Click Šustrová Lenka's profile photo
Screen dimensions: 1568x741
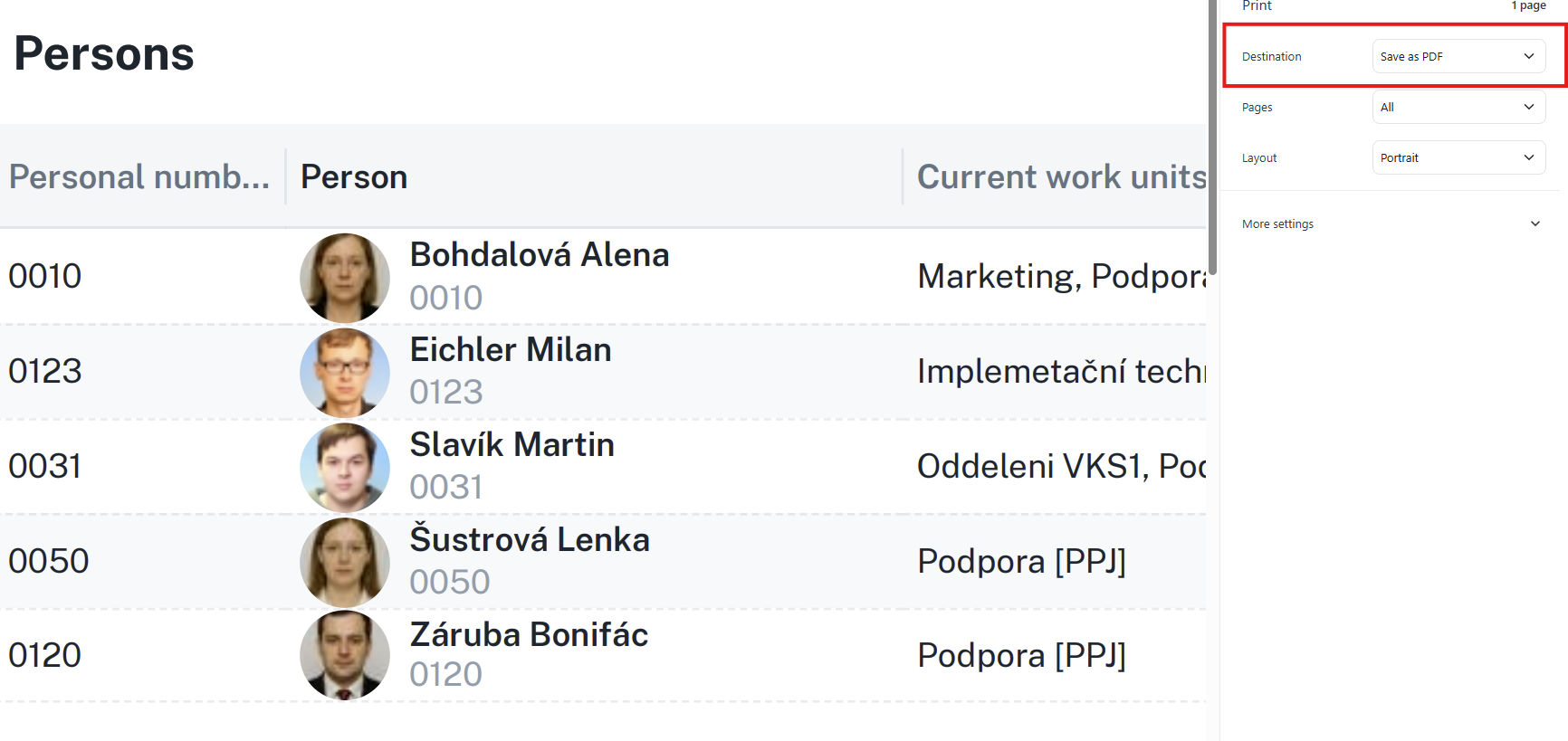345,562
